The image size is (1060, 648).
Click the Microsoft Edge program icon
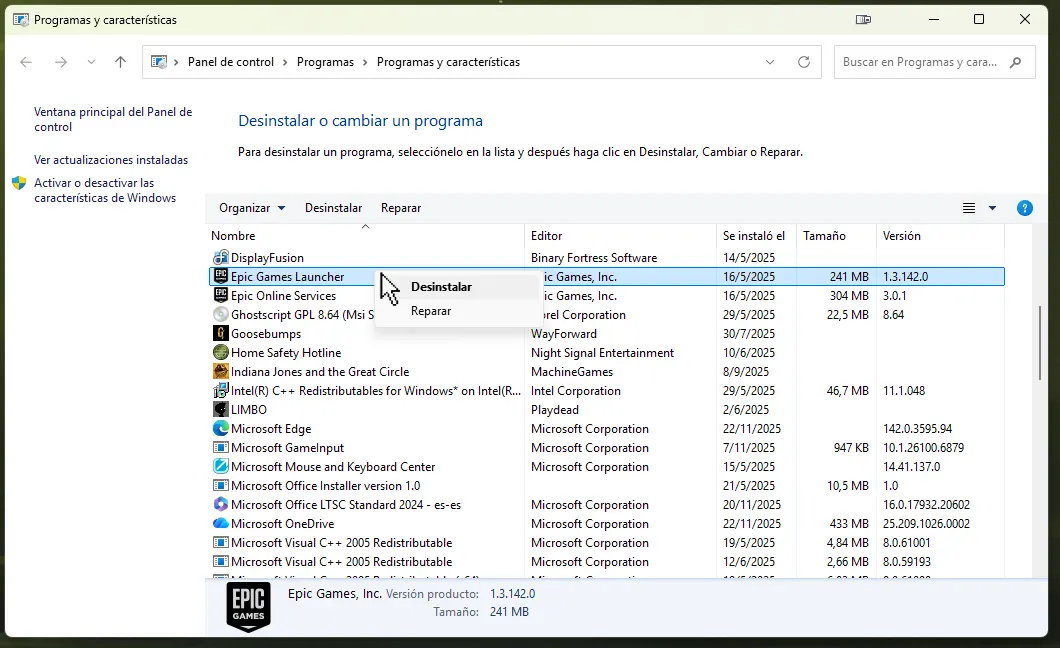click(221, 428)
